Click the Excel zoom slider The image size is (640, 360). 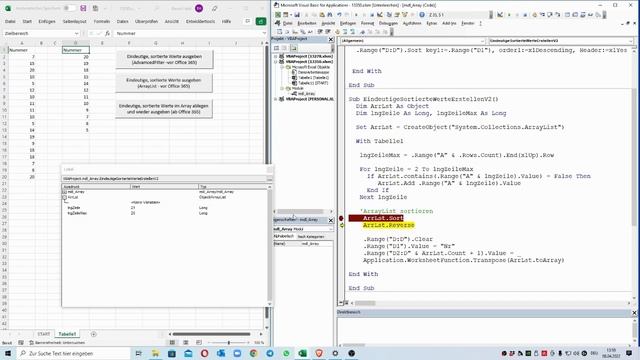229,342
